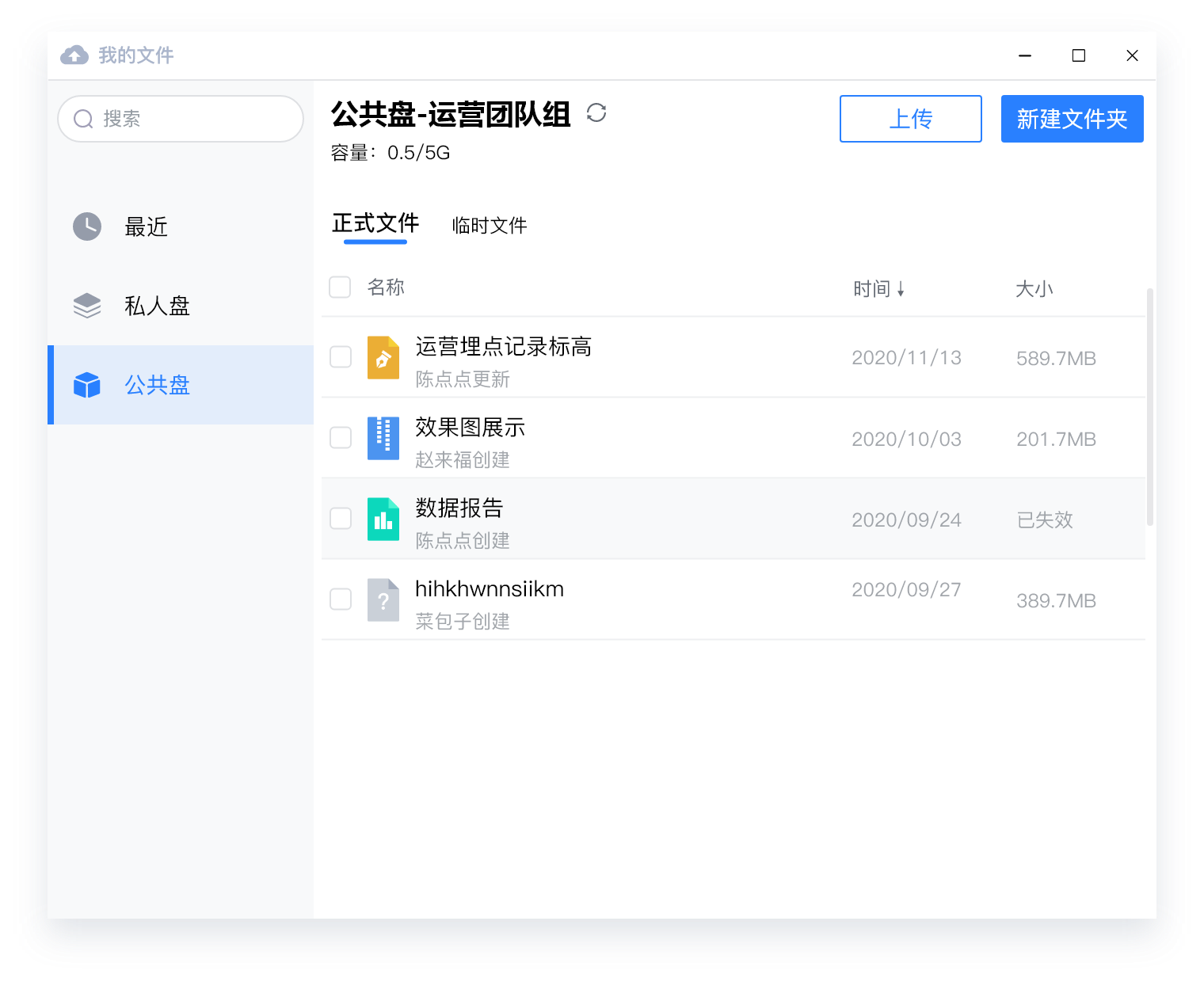Click the file list vertical scrollbar
The image size is (1204, 982).
(x=1150, y=407)
